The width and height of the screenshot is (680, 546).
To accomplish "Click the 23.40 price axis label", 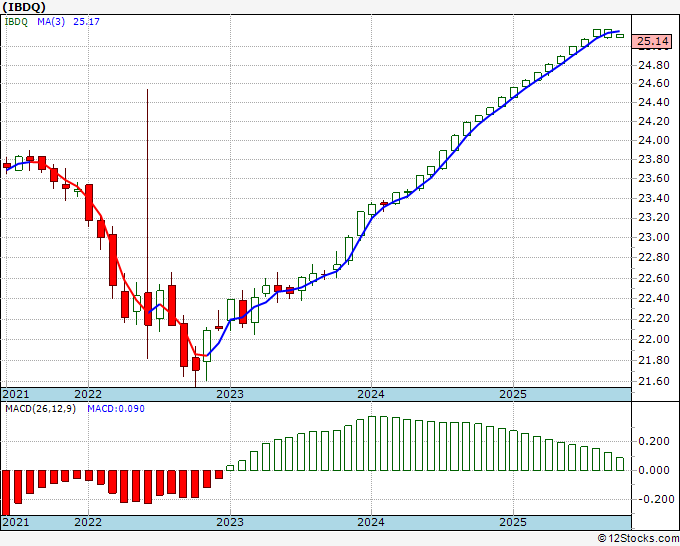I will pyautogui.click(x=654, y=199).
